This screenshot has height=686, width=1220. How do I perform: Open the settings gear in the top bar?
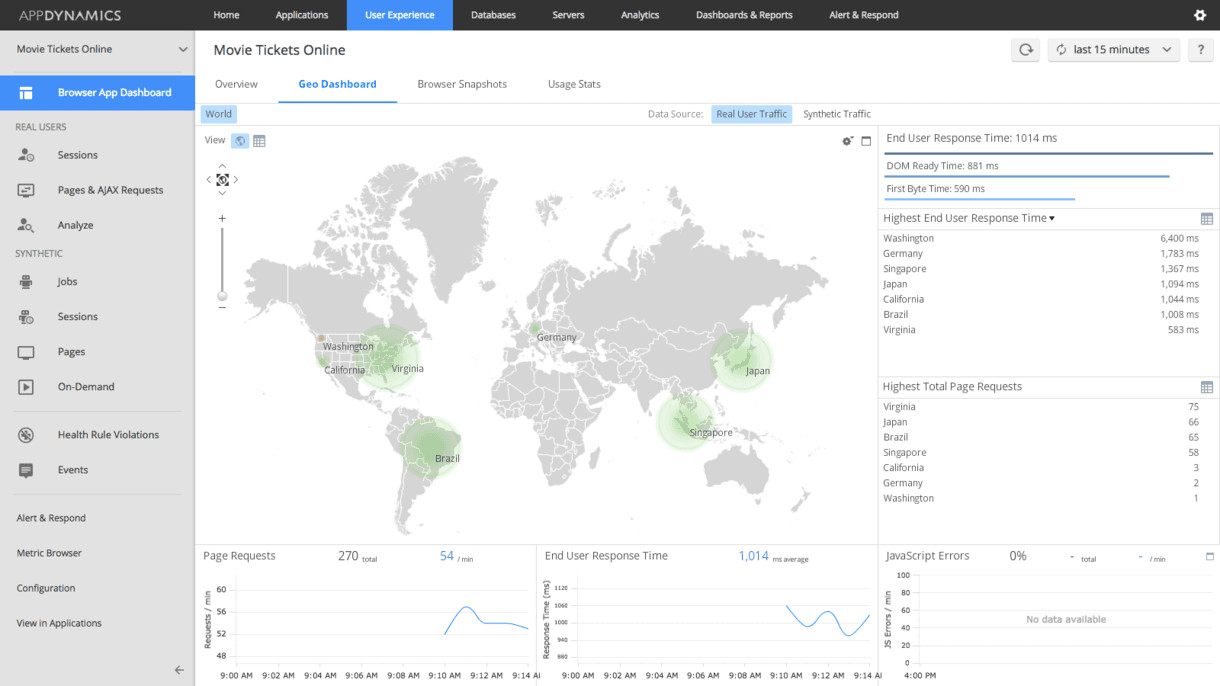pyautogui.click(x=1200, y=15)
